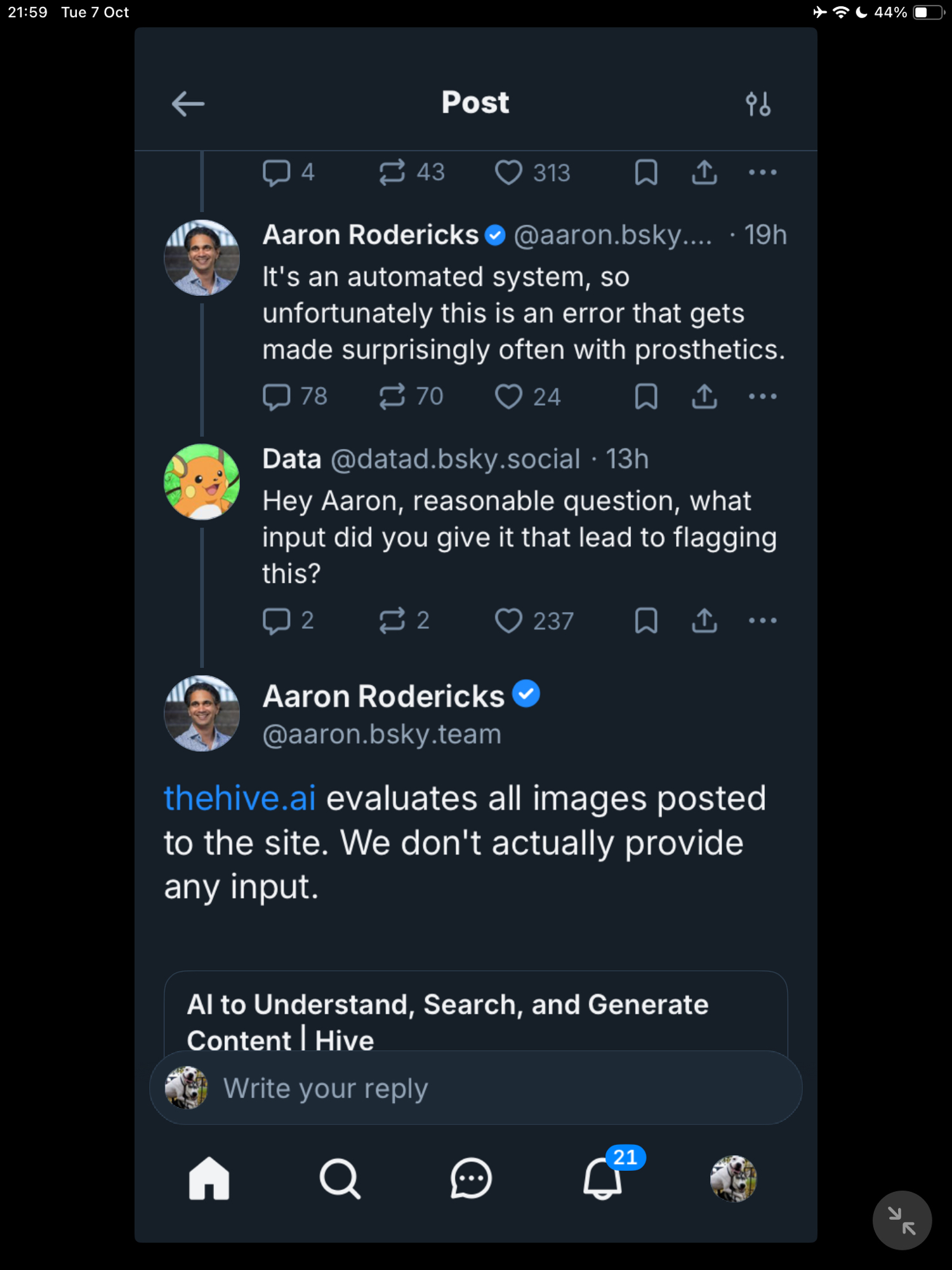Bookmark Data's reply post
The height and width of the screenshot is (1270, 952).
coord(646,620)
